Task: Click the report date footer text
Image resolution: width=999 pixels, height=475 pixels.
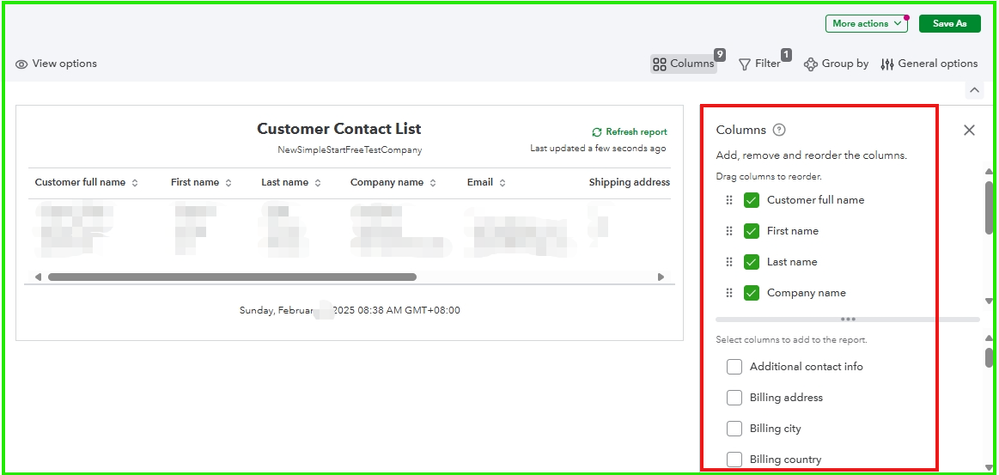Action: pos(350,311)
